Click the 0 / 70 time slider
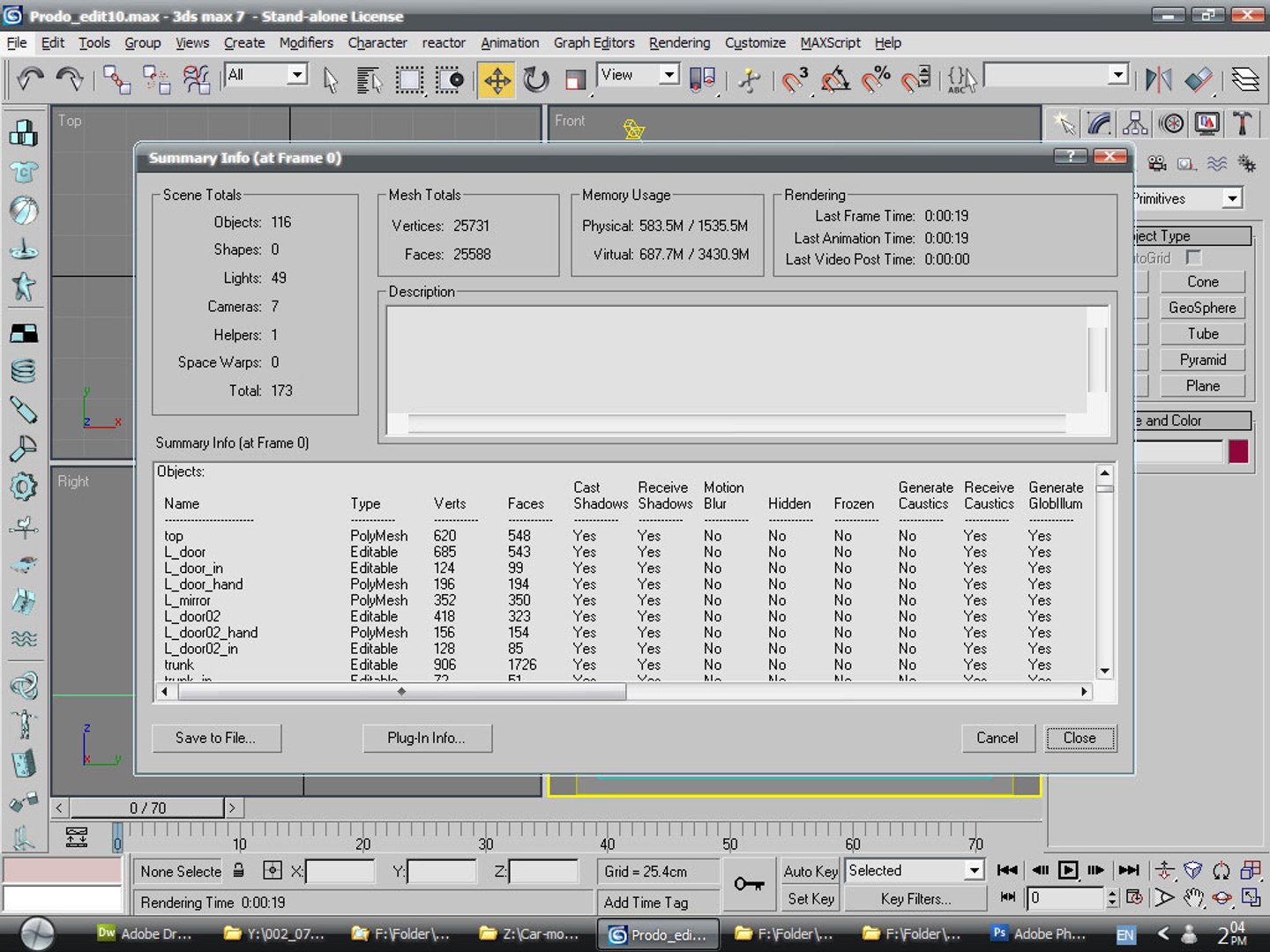Image resolution: width=1270 pixels, height=952 pixels. point(146,807)
